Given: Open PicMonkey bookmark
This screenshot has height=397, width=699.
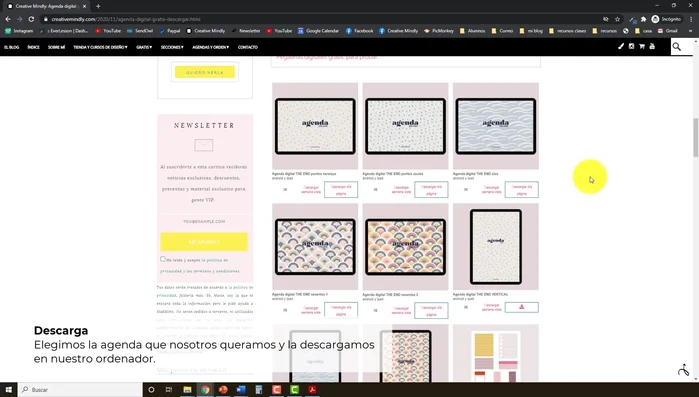Looking at the screenshot, I should (439, 31).
